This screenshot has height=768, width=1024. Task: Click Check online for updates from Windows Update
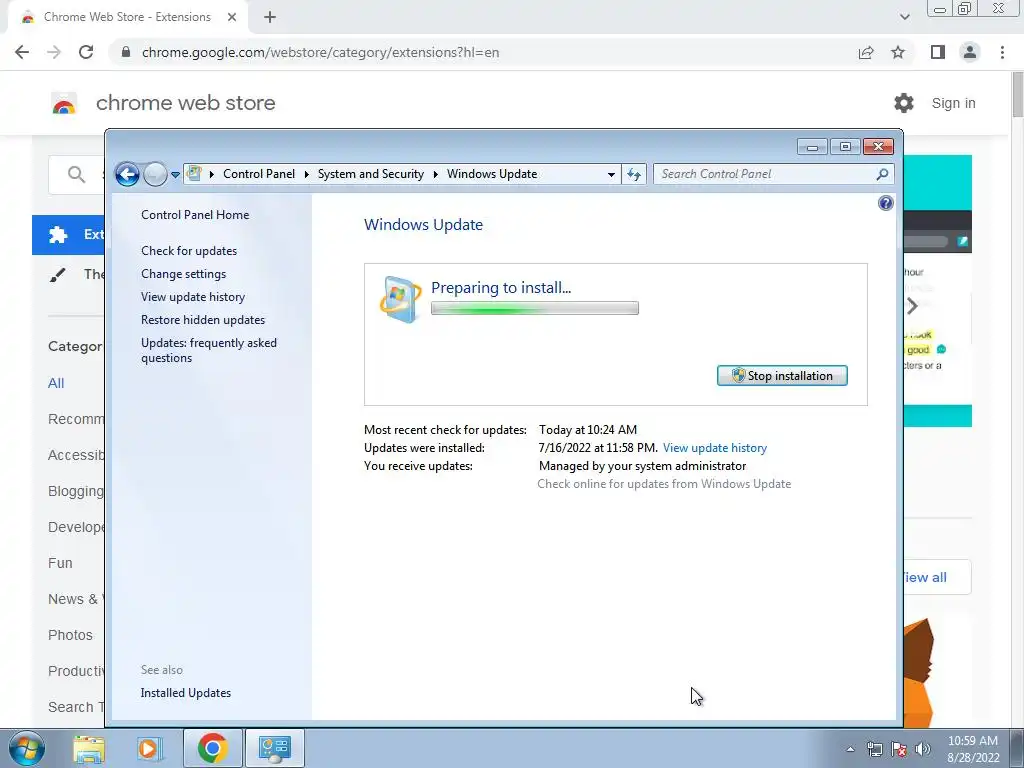click(664, 484)
